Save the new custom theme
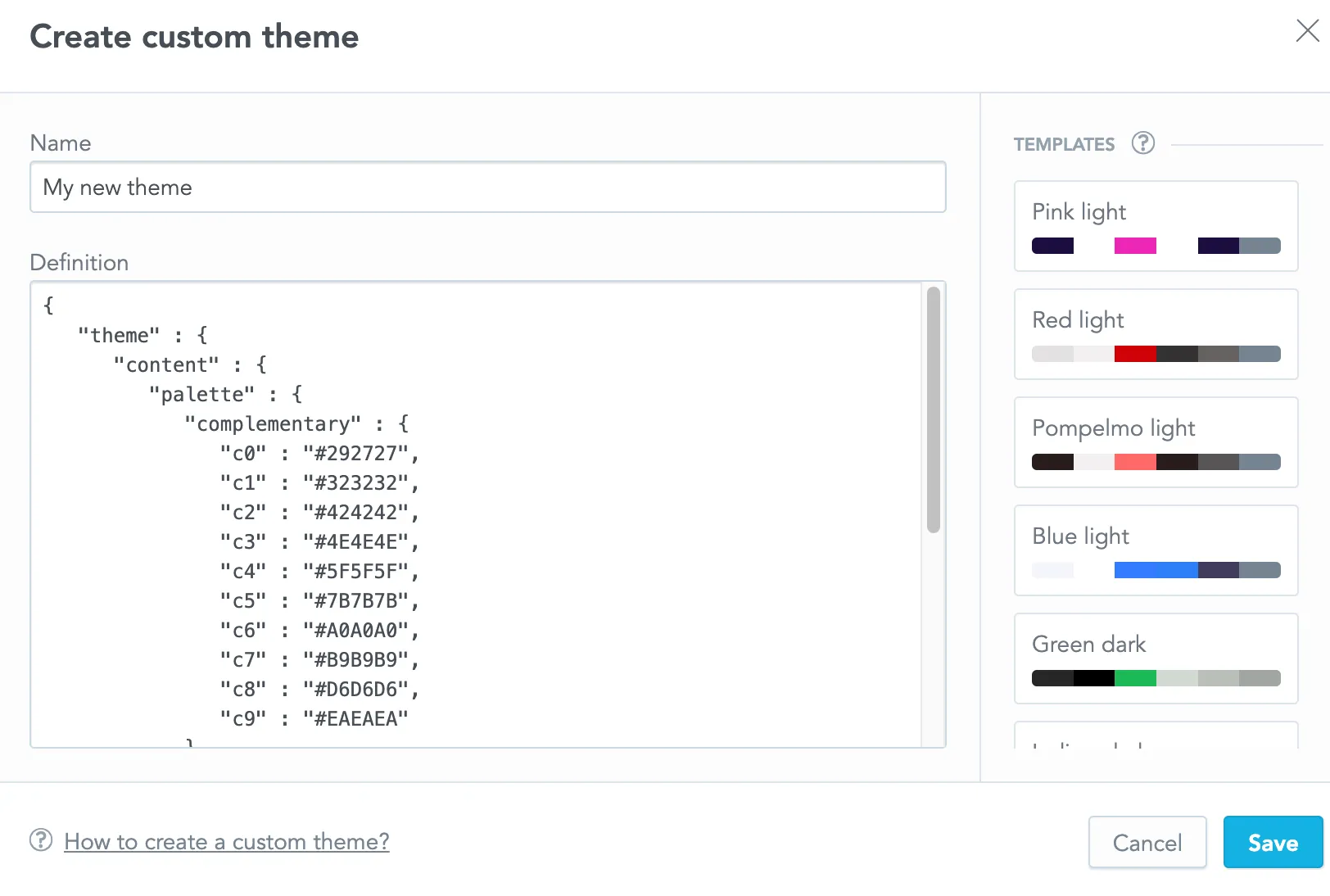Viewport: 1330px width, 896px height. [x=1272, y=842]
